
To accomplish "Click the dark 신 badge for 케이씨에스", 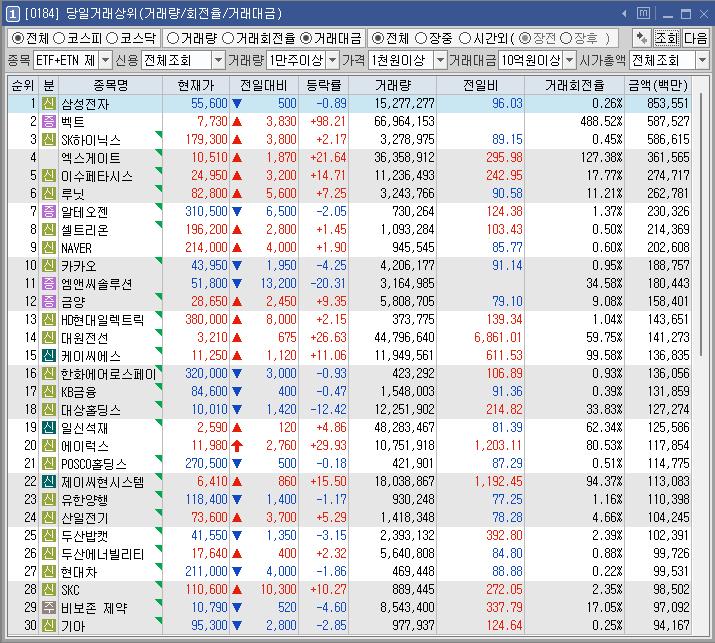I will [x=49, y=356].
